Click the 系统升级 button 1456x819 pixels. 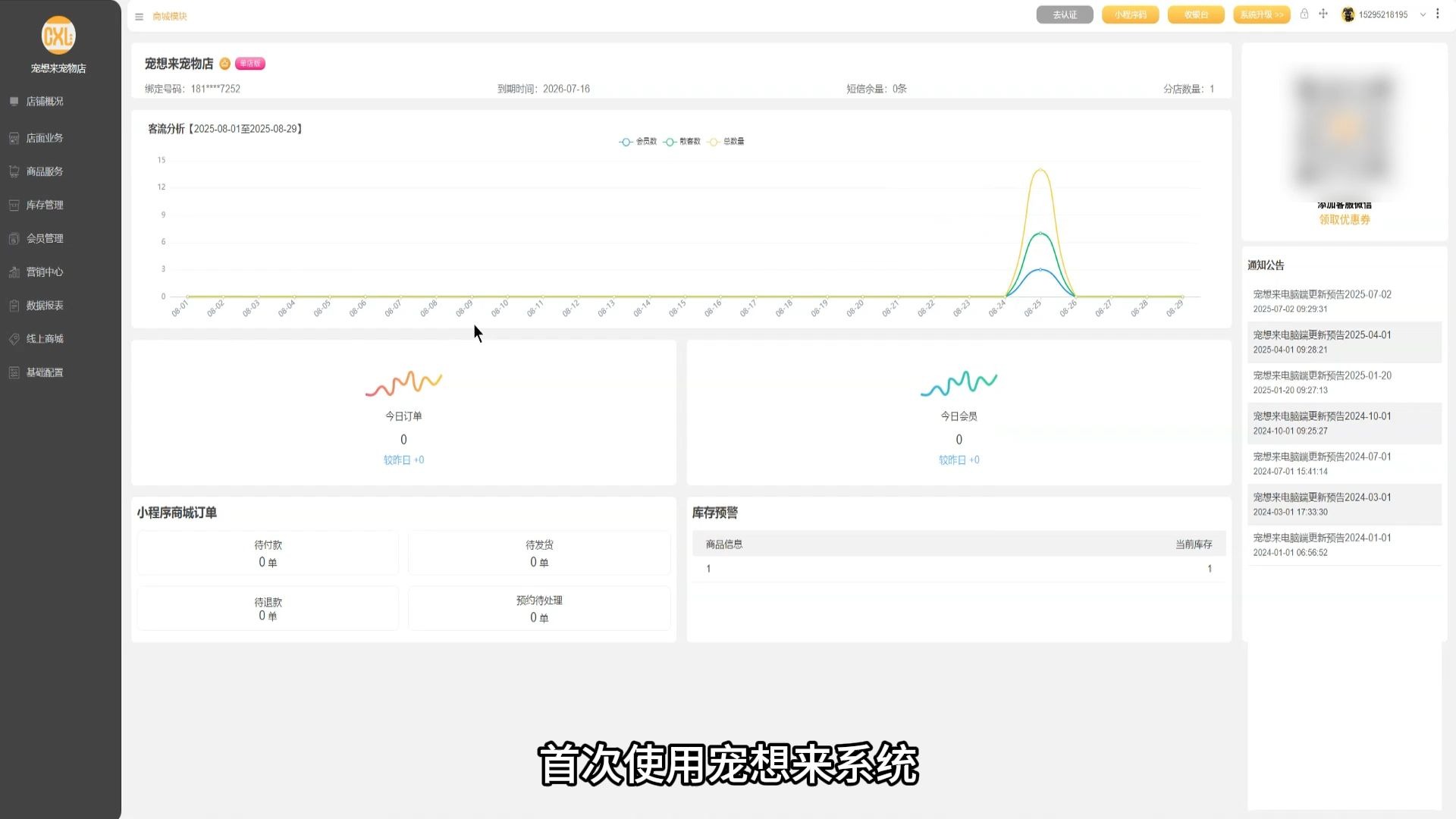[1262, 14]
